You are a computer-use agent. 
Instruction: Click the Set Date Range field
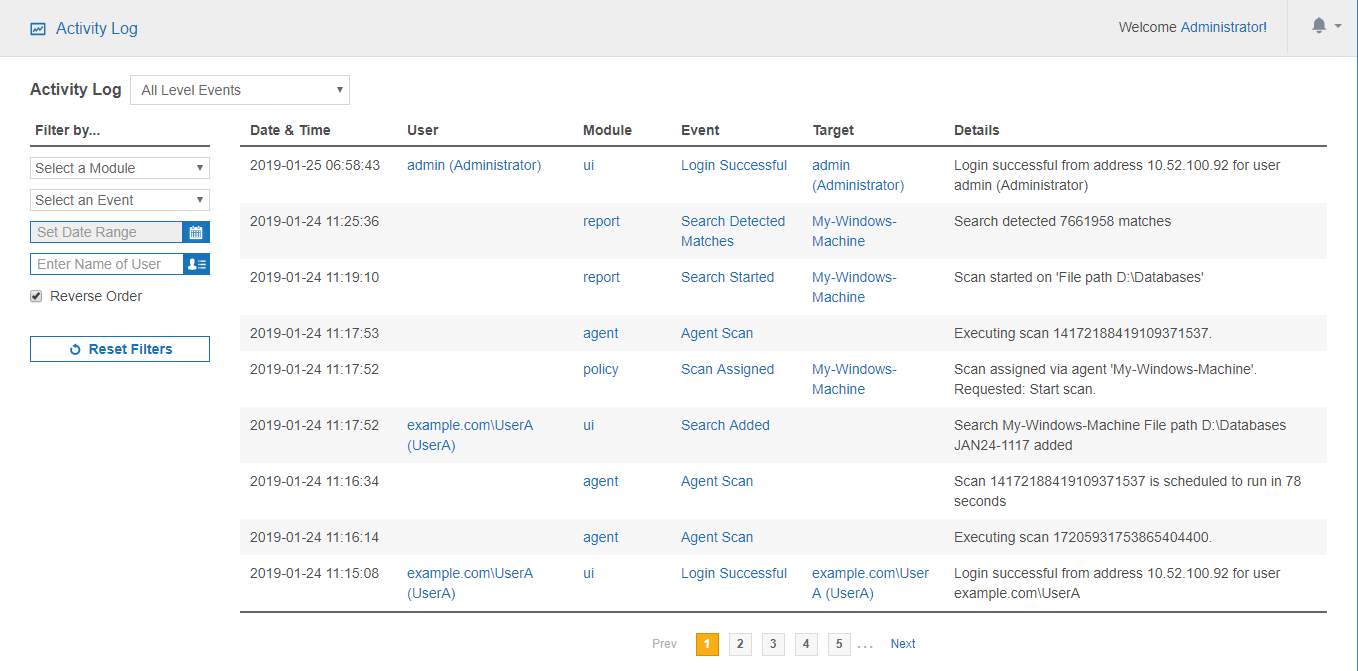pyautogui.click(x=107, y=232)
